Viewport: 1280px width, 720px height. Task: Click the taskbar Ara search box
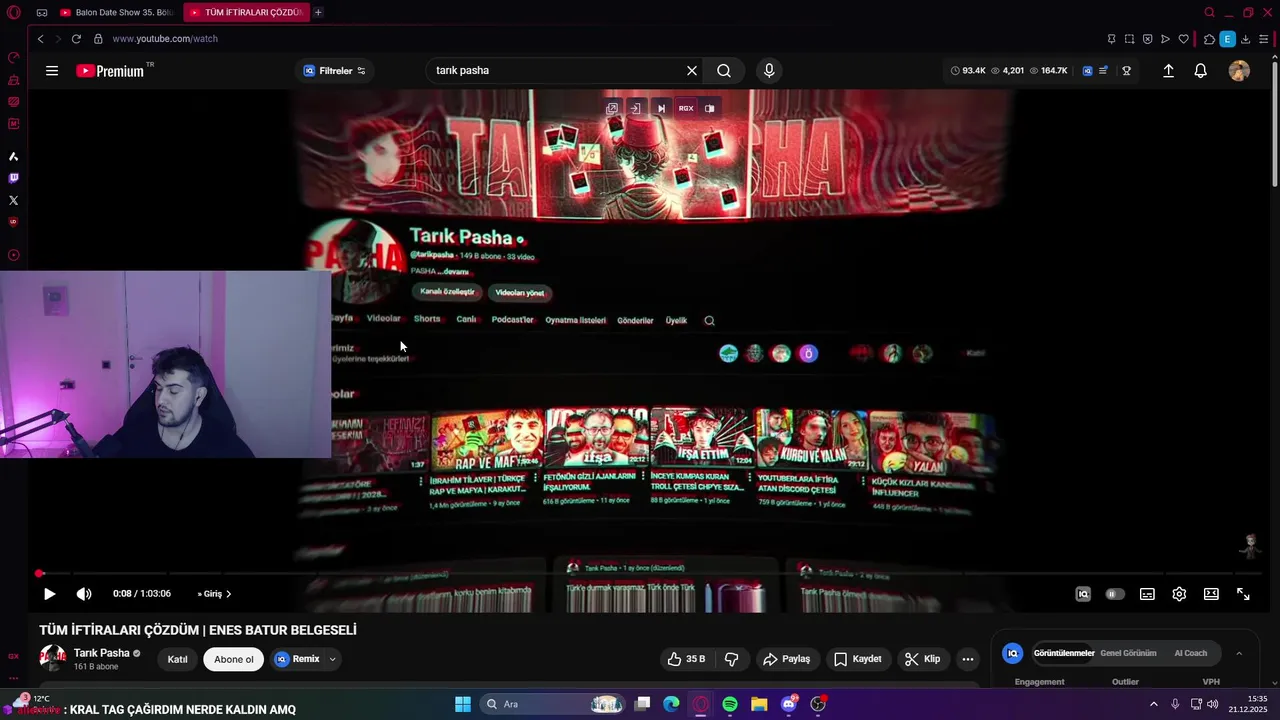[553, 704]
